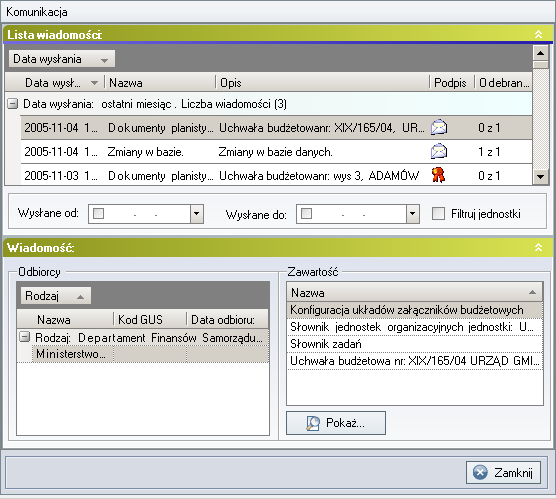Screen dimensions: 556x499
Task: Enable the Wysłane od date checkbox
Action: (98, 214)
